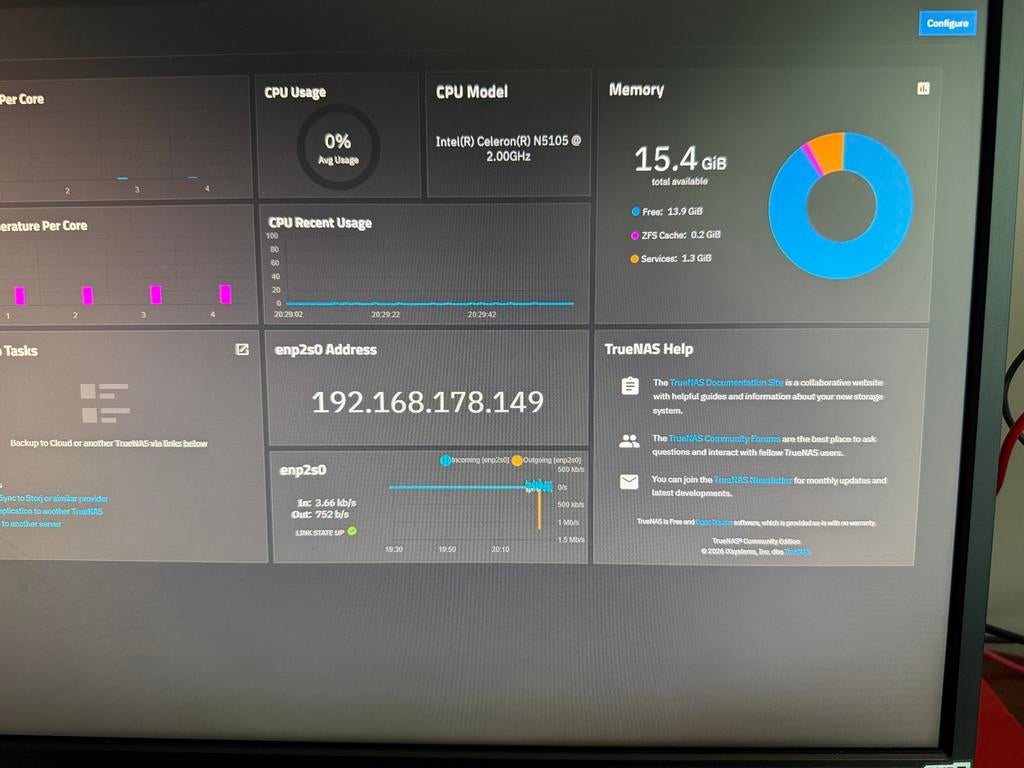
Task: Click the 'Out: 752 b/s' network value
Action: click(x=320, y=515)
